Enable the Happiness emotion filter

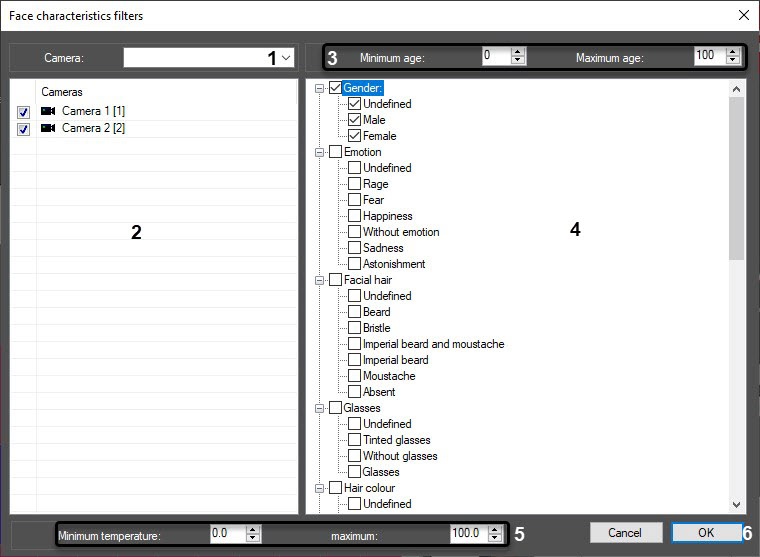click(354, 216)
